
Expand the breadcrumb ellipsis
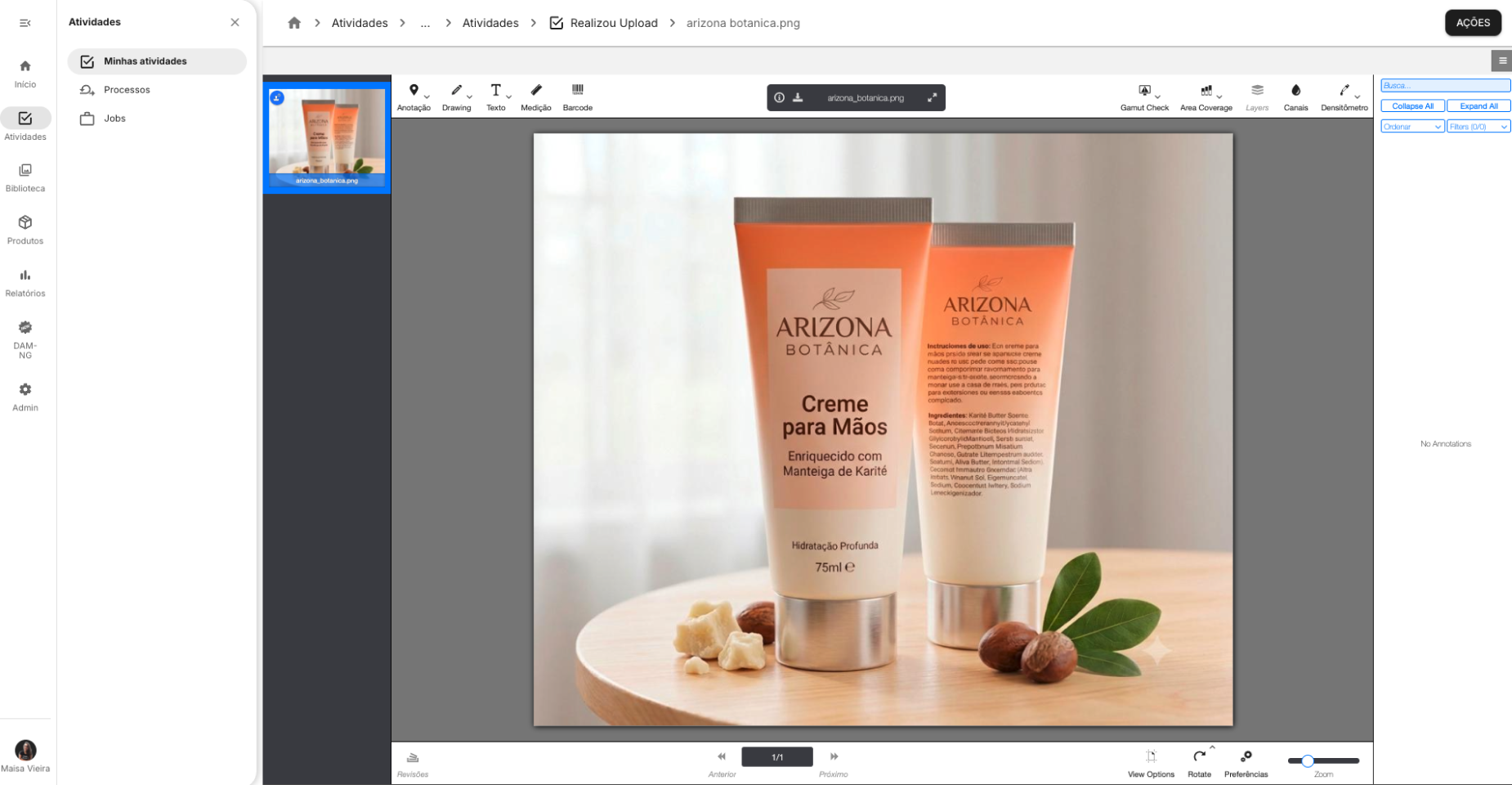[425, 23]
